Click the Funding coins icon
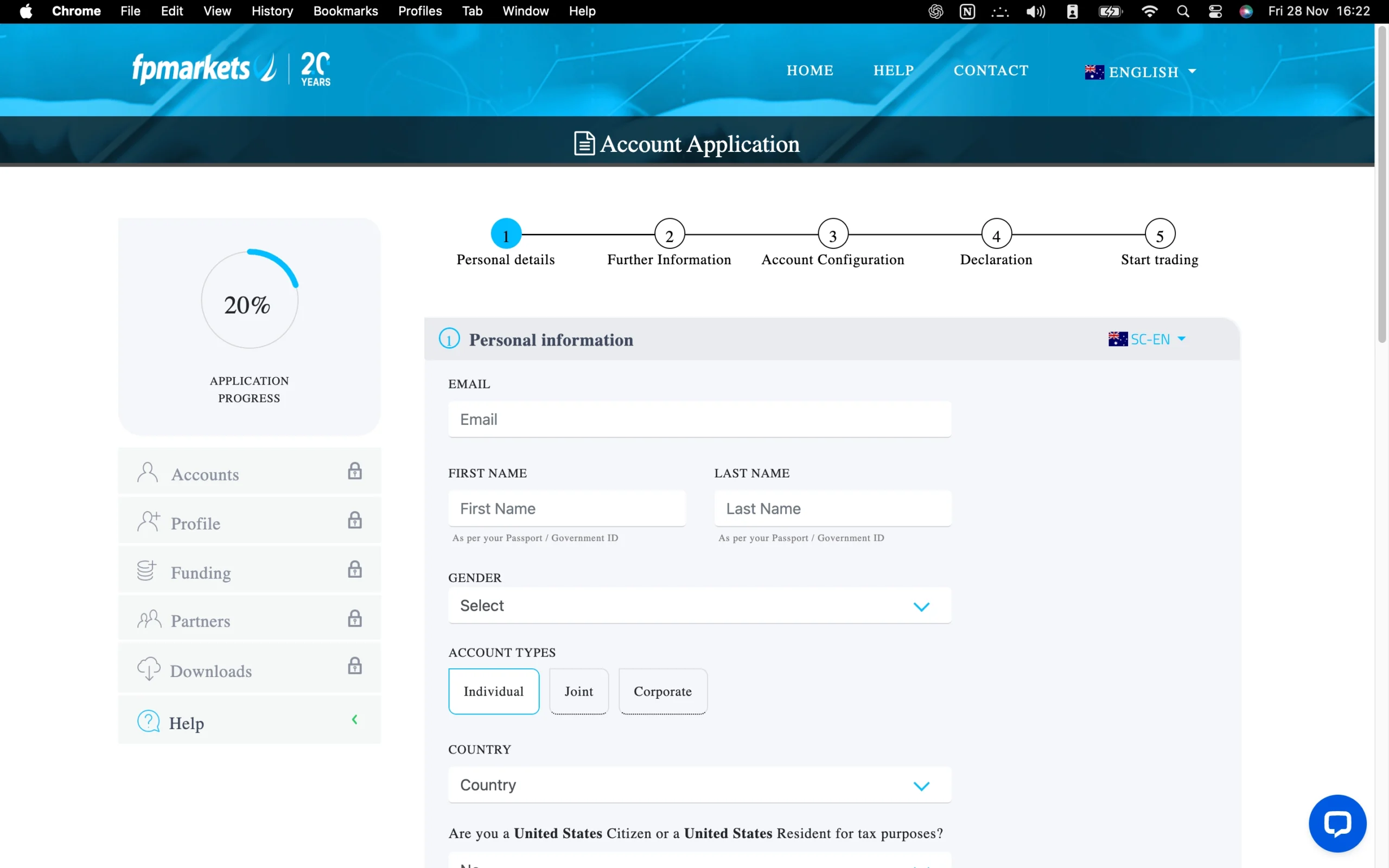Screen dimensions: 1389x868 [x=146, y=571]
